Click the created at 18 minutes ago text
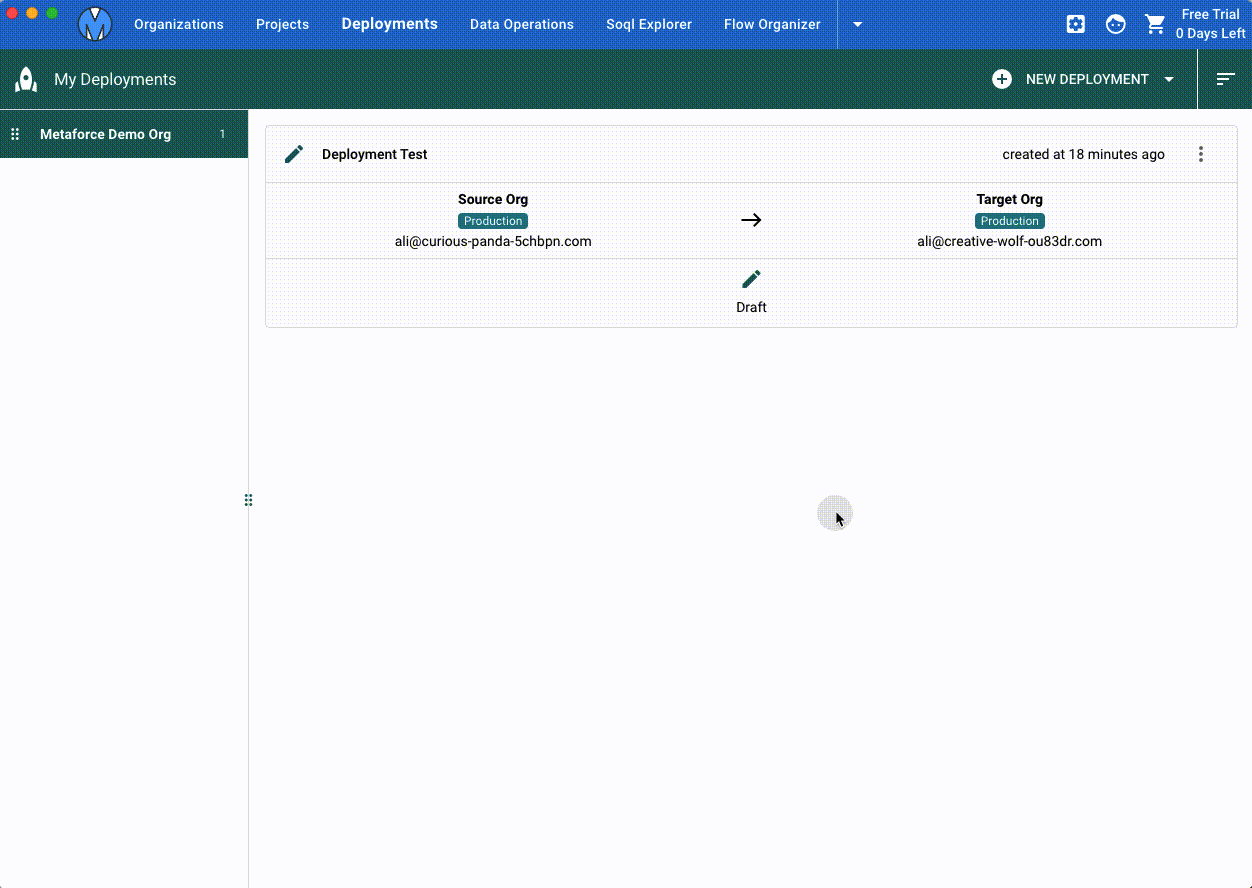This screenshot has width=1252, height=888. pyautogui.click(x=1083, y=154)
